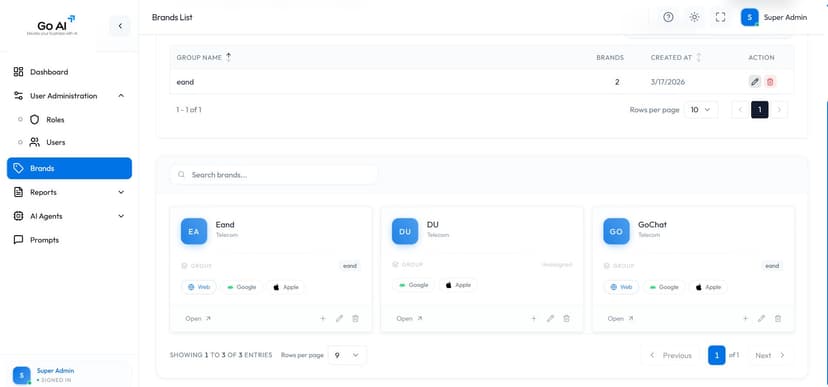Add plus icon on DU card

coord(534,318)
